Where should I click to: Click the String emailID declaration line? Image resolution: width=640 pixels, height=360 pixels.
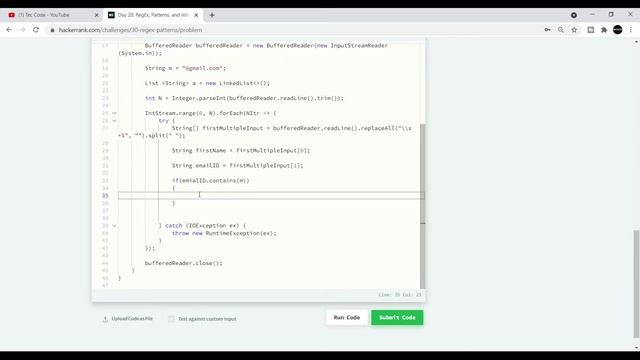[237, 166]
